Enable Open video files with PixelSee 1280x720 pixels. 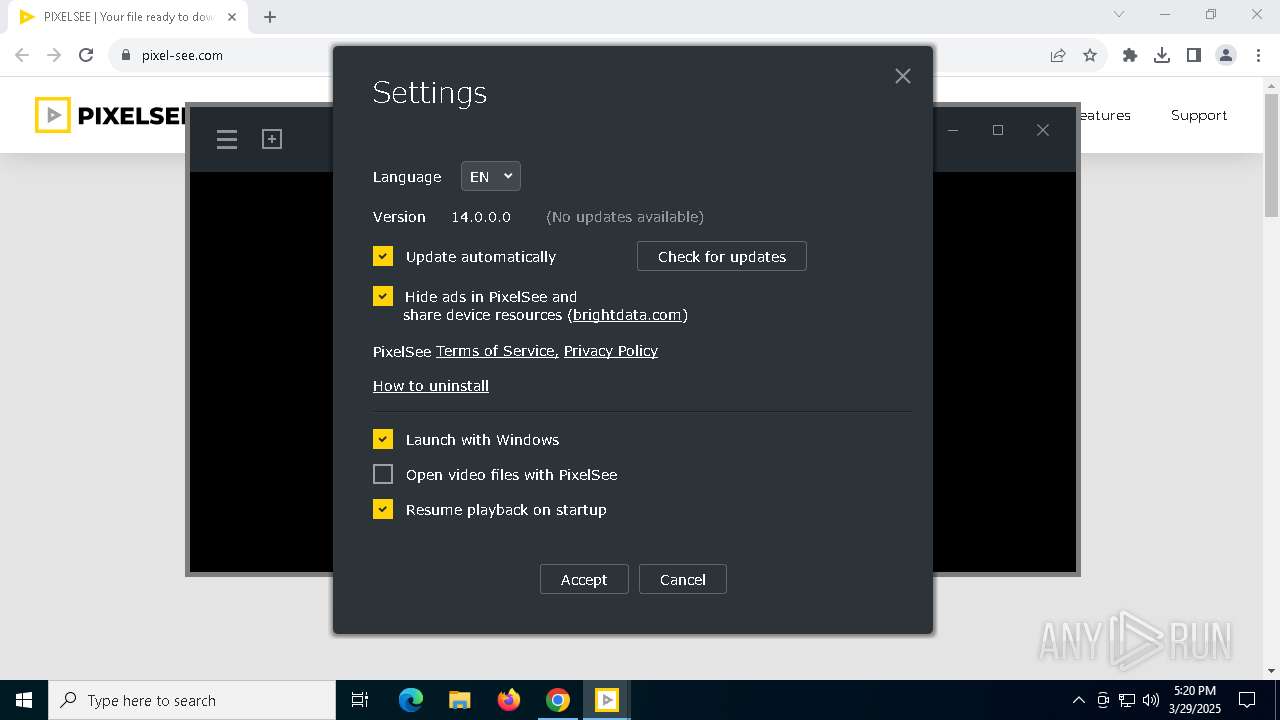tap(383, 474)
